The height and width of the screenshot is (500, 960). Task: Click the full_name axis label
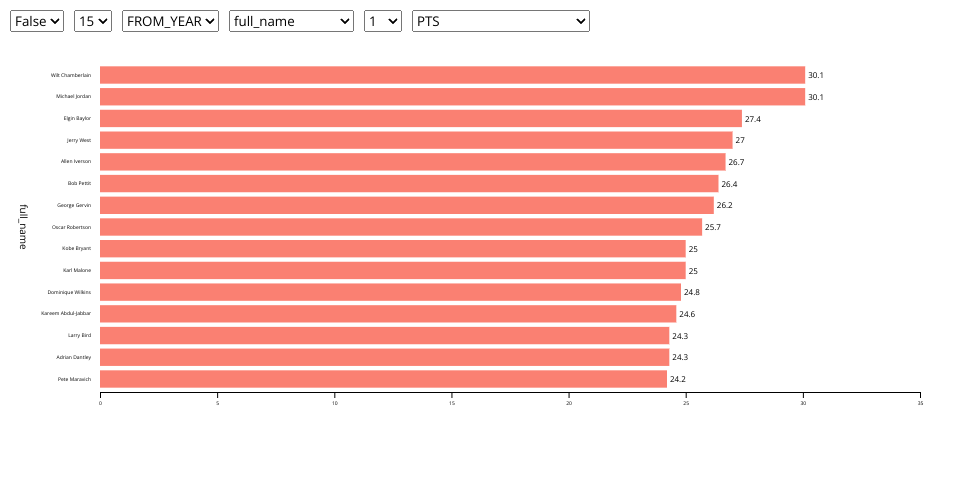pyautogui.click(x=22, y=226)
